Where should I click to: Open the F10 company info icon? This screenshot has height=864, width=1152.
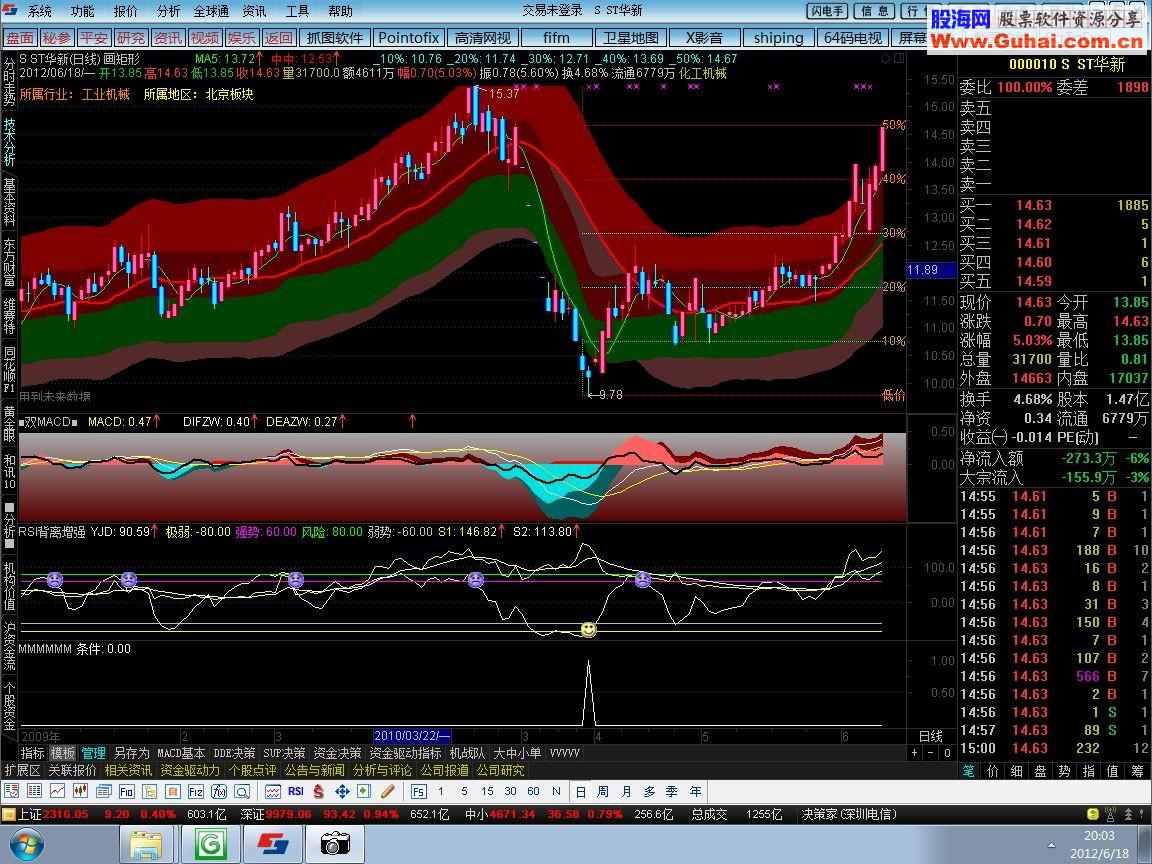126,791
